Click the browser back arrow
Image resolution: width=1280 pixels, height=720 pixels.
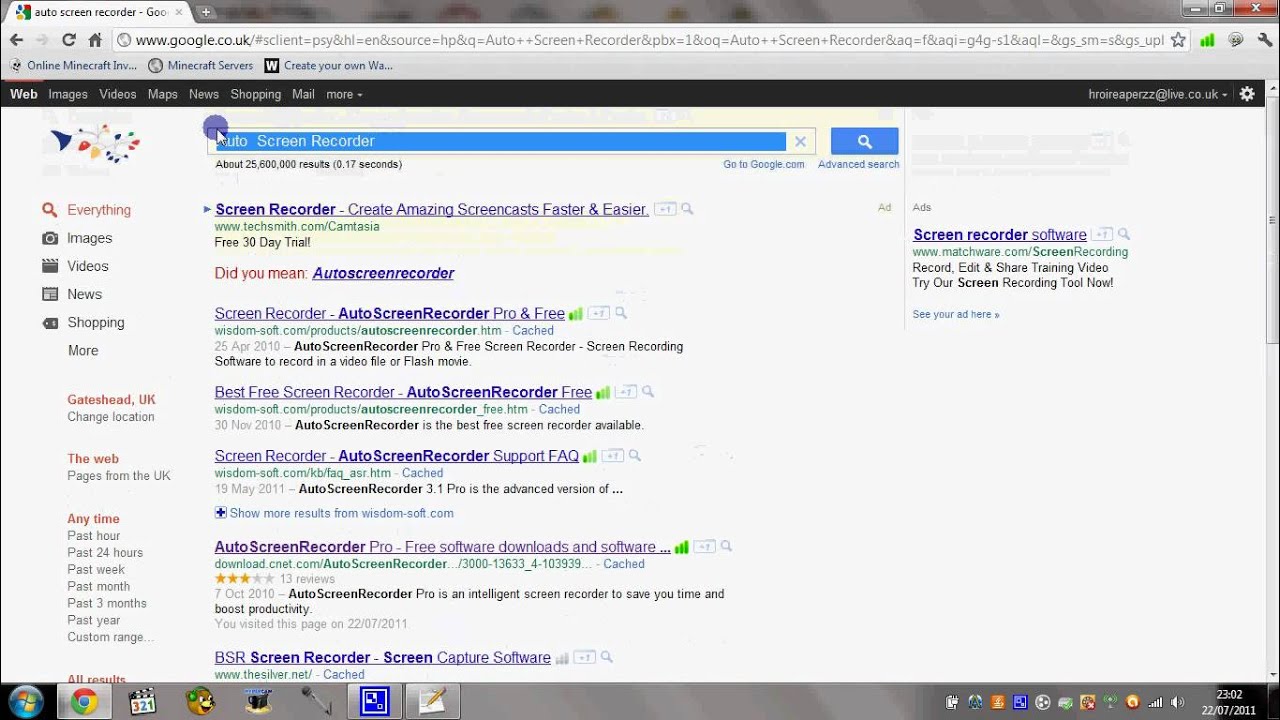coord(16,40)
